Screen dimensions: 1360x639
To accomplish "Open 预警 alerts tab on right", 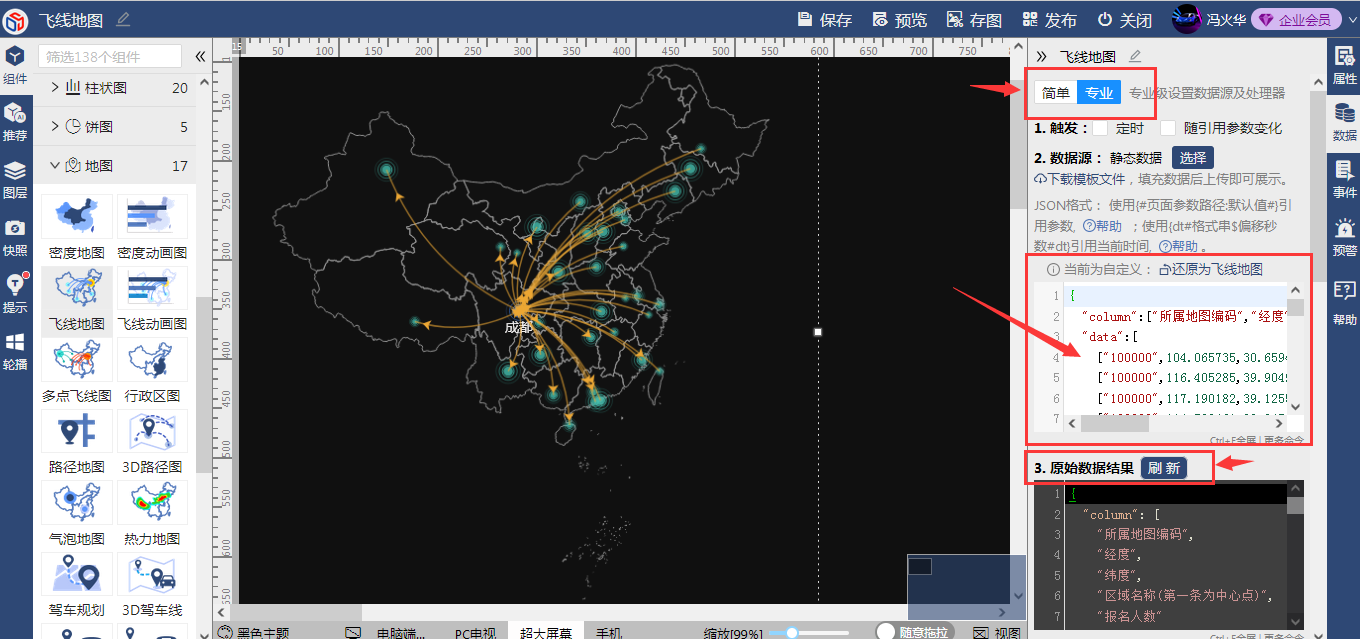I will [x=1345, y=238].
